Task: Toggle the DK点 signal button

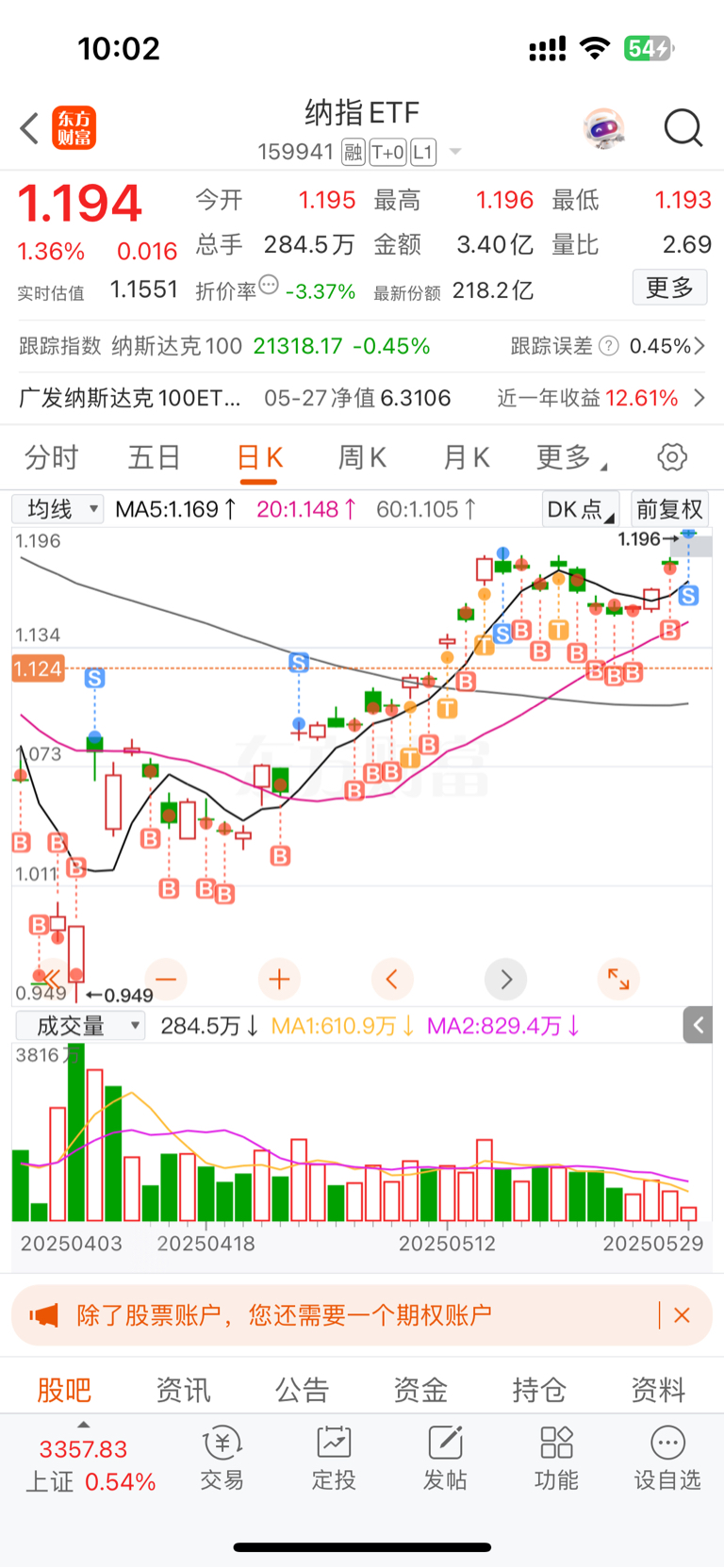Action: tap(580, 509)
